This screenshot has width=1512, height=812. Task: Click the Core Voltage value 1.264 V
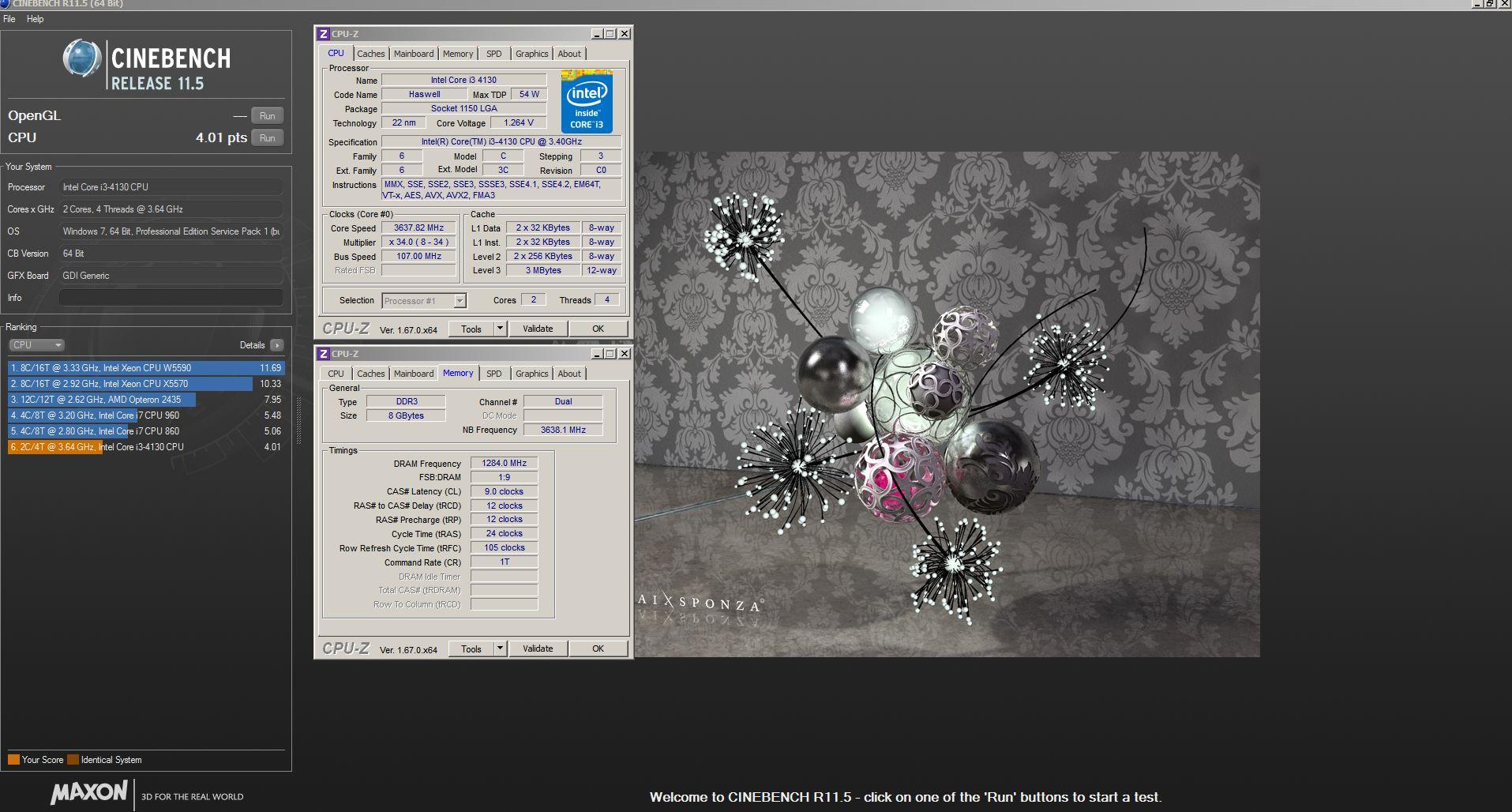pyautogui.click(x=519, y=123)
